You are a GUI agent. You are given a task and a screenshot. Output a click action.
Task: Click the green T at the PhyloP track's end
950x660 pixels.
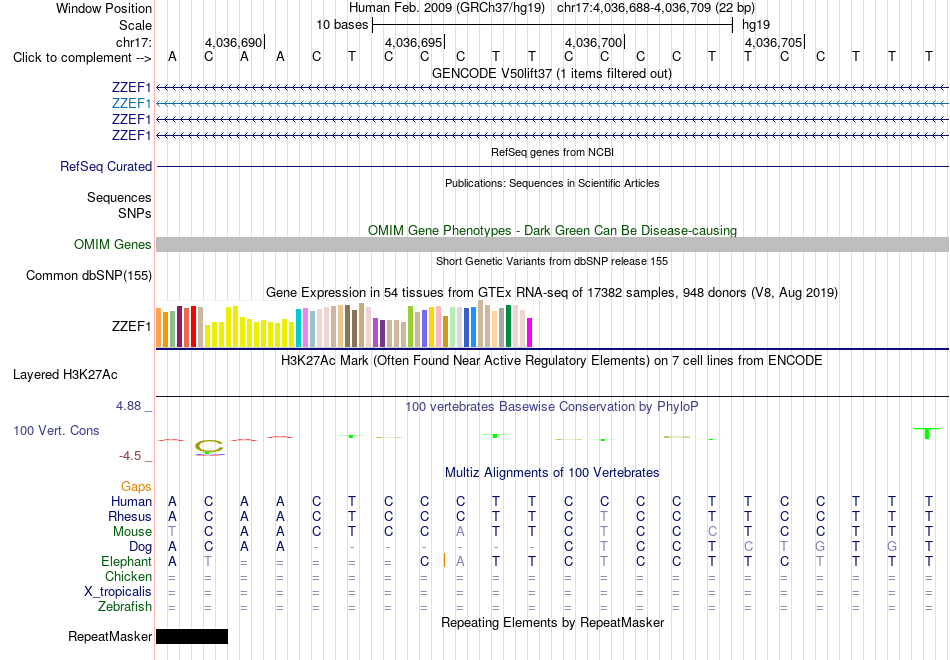pyautogui.click(x=927, y=433)
